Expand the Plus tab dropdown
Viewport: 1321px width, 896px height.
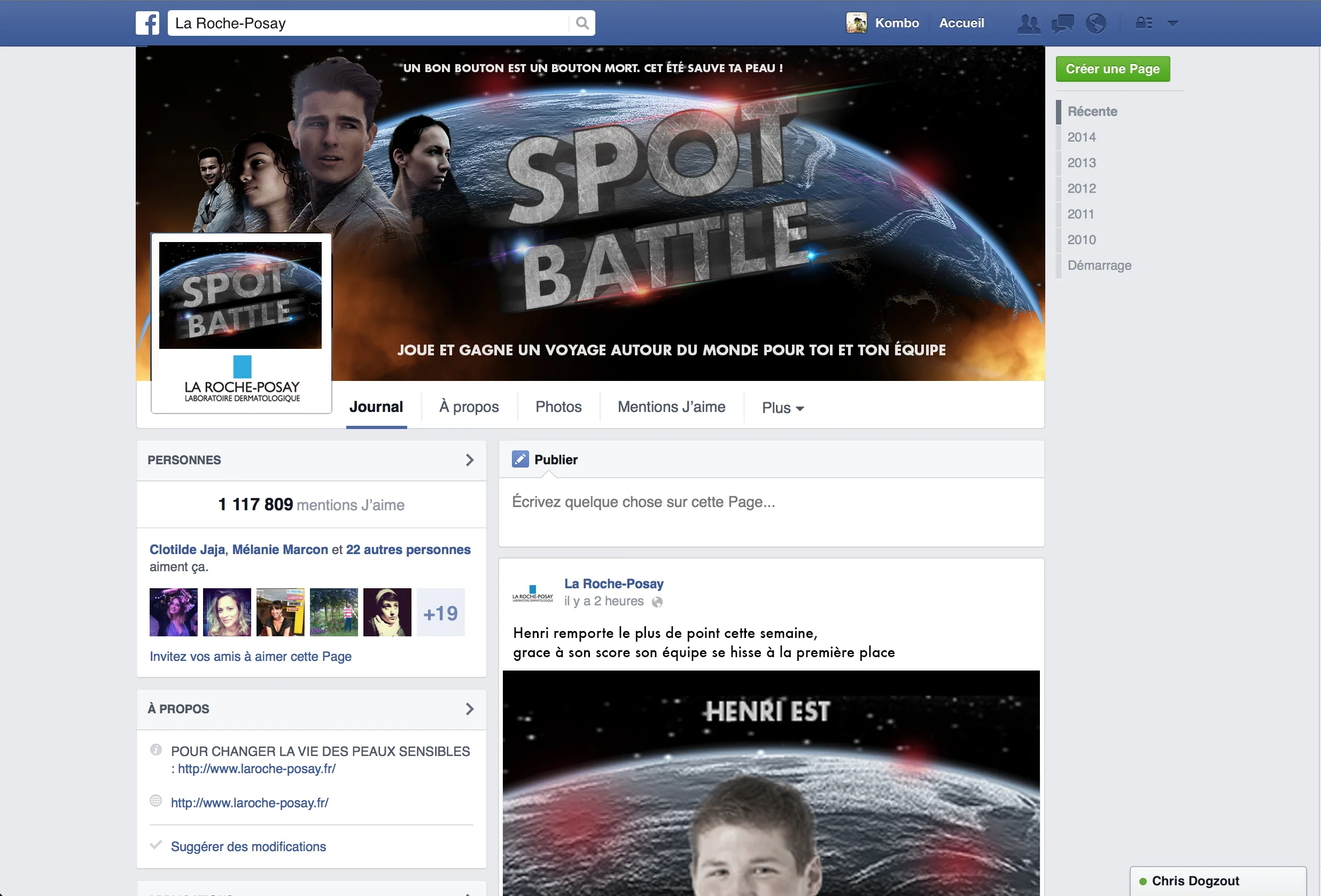click(782, 407)
